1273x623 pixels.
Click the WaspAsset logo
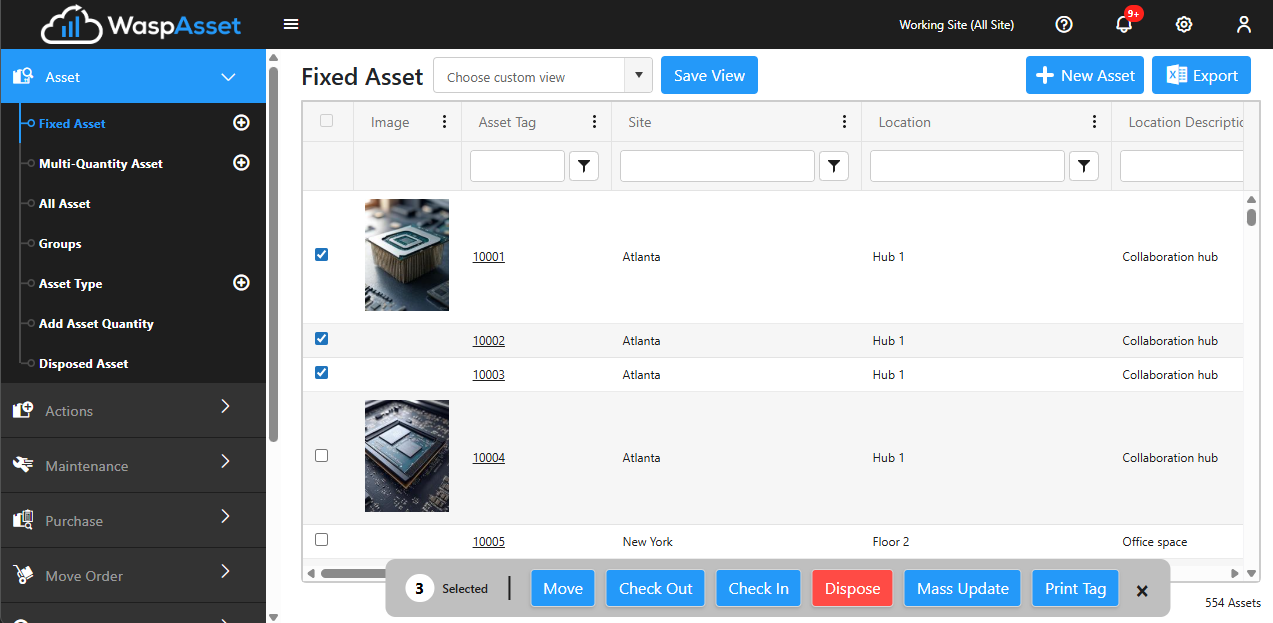141,24
